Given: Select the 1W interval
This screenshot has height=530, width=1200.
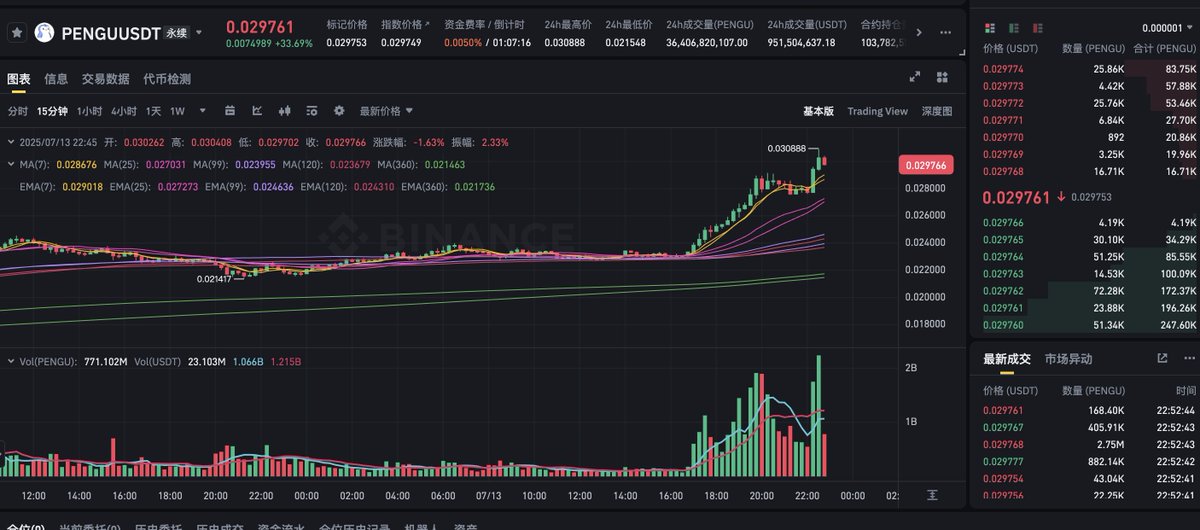Looking at the screenshot, I should (x=178, y=111).
